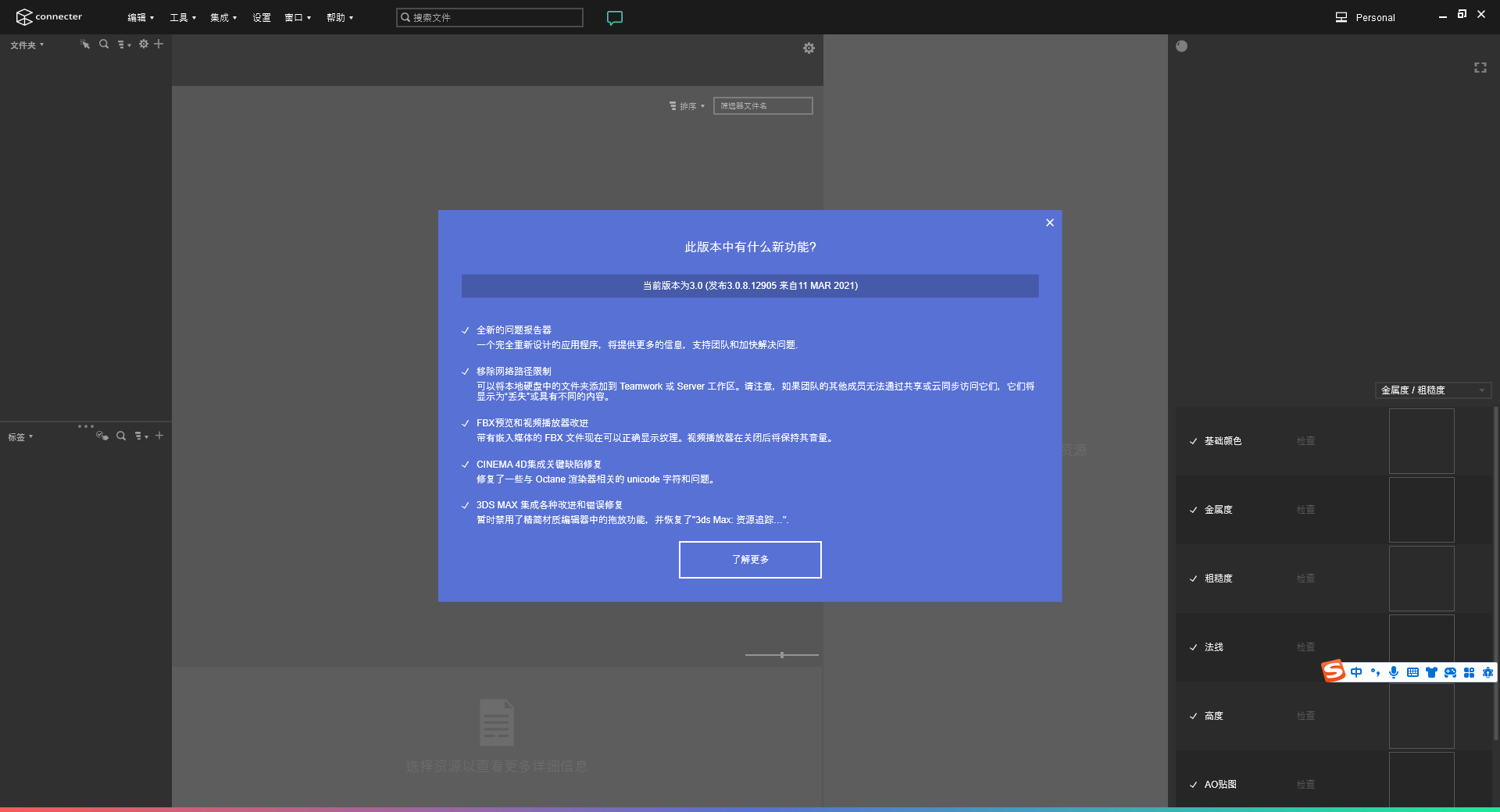Click the monitor icon beside Personal
1500x812 pixels.
[1341, 17]
